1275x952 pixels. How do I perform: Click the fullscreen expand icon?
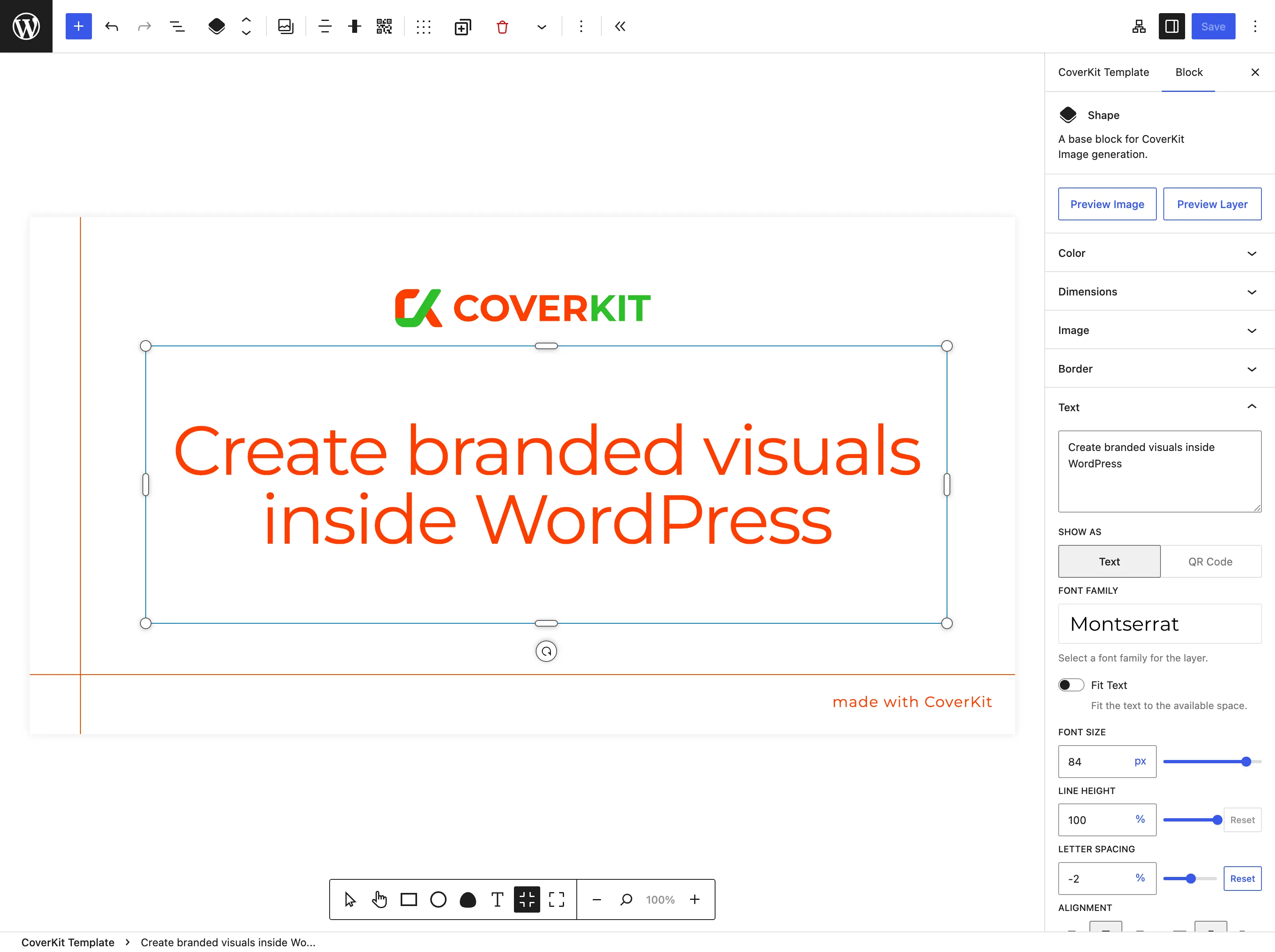point(556,899)
